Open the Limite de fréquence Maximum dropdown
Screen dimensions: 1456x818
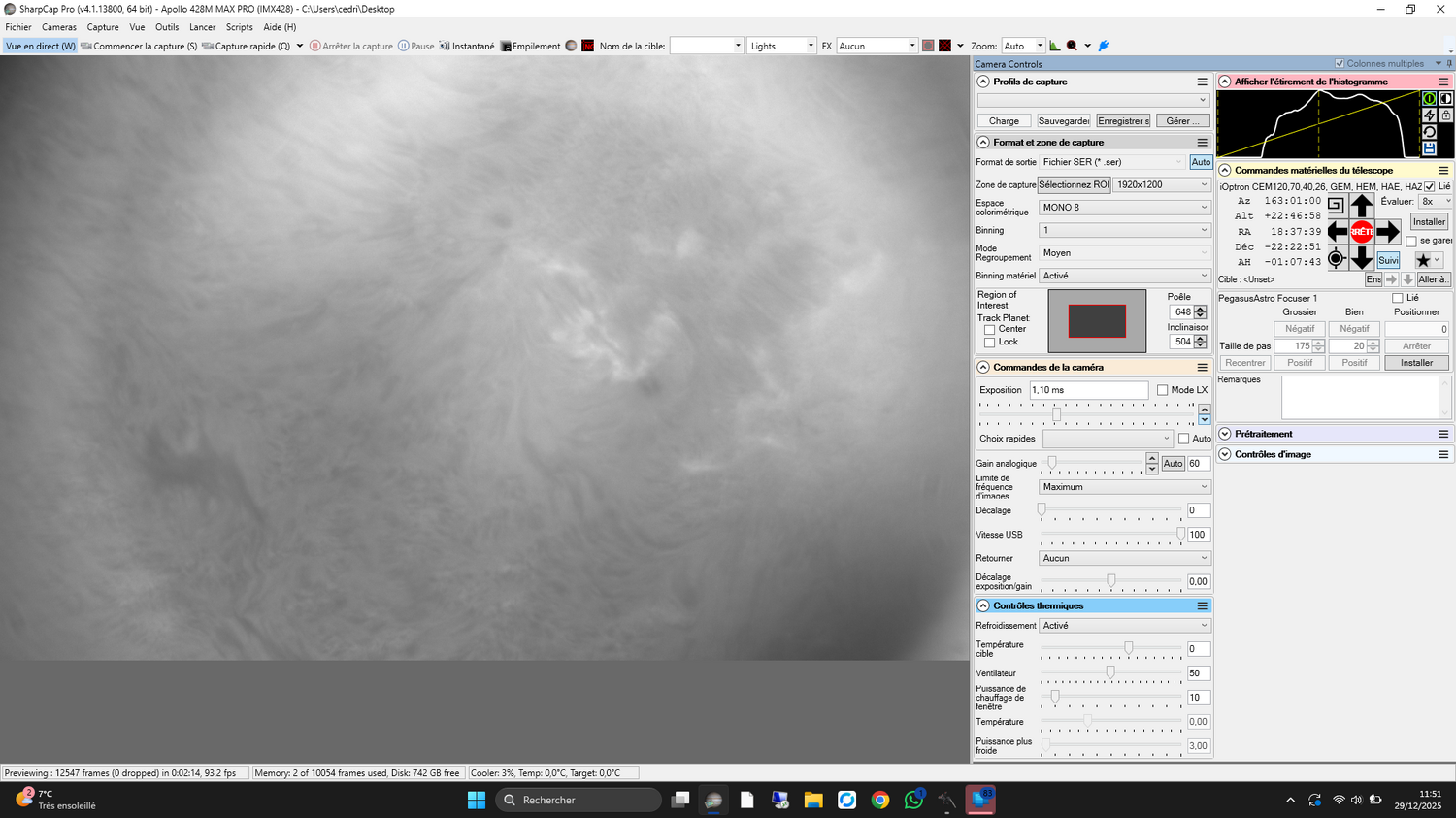[x=1125, y=487]
